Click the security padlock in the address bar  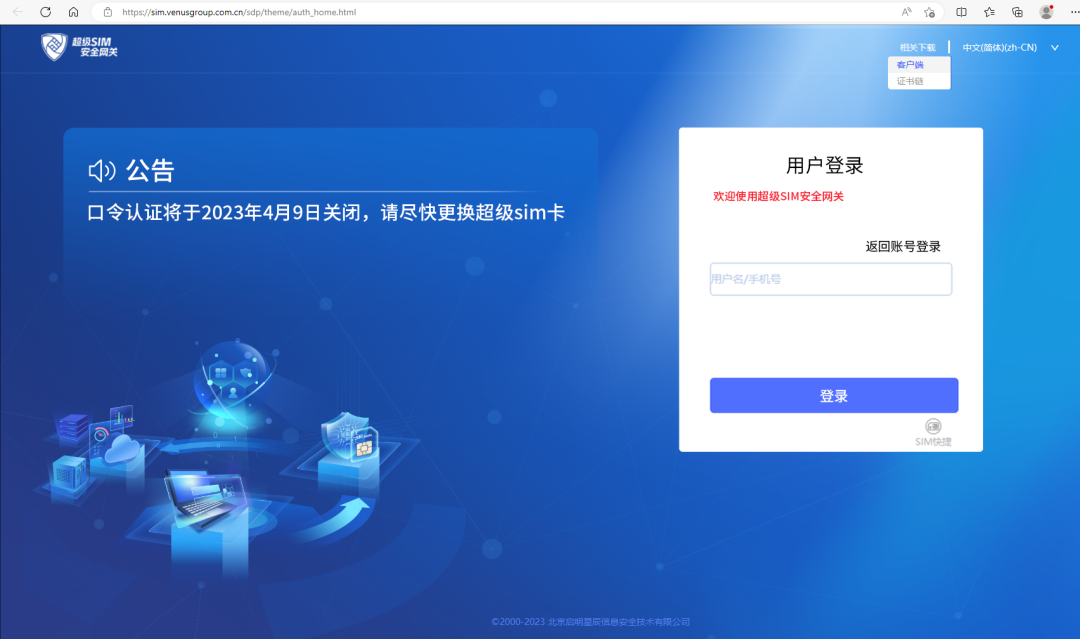click(x=107, y=12)
